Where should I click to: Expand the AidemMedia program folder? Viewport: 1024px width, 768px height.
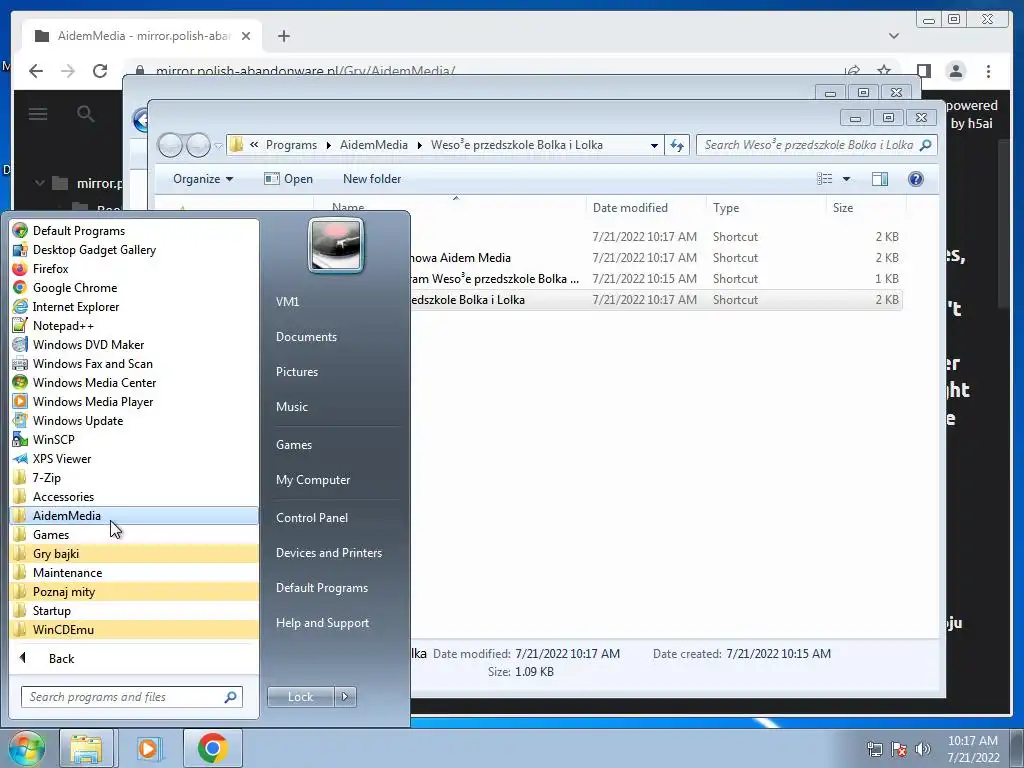click(134, 515)
